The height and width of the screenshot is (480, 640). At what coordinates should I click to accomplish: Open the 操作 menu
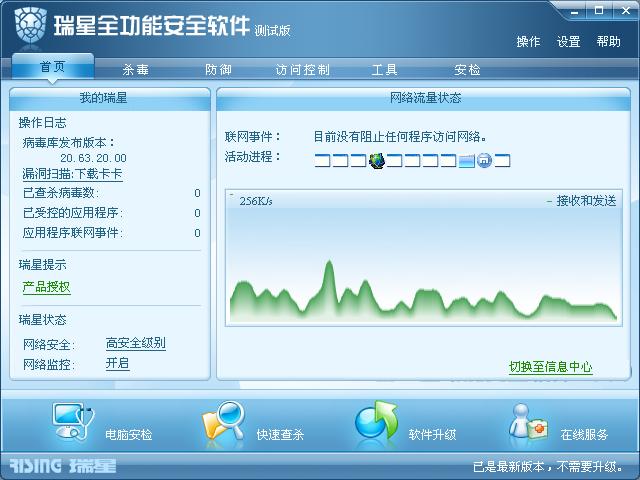(528, 42)
